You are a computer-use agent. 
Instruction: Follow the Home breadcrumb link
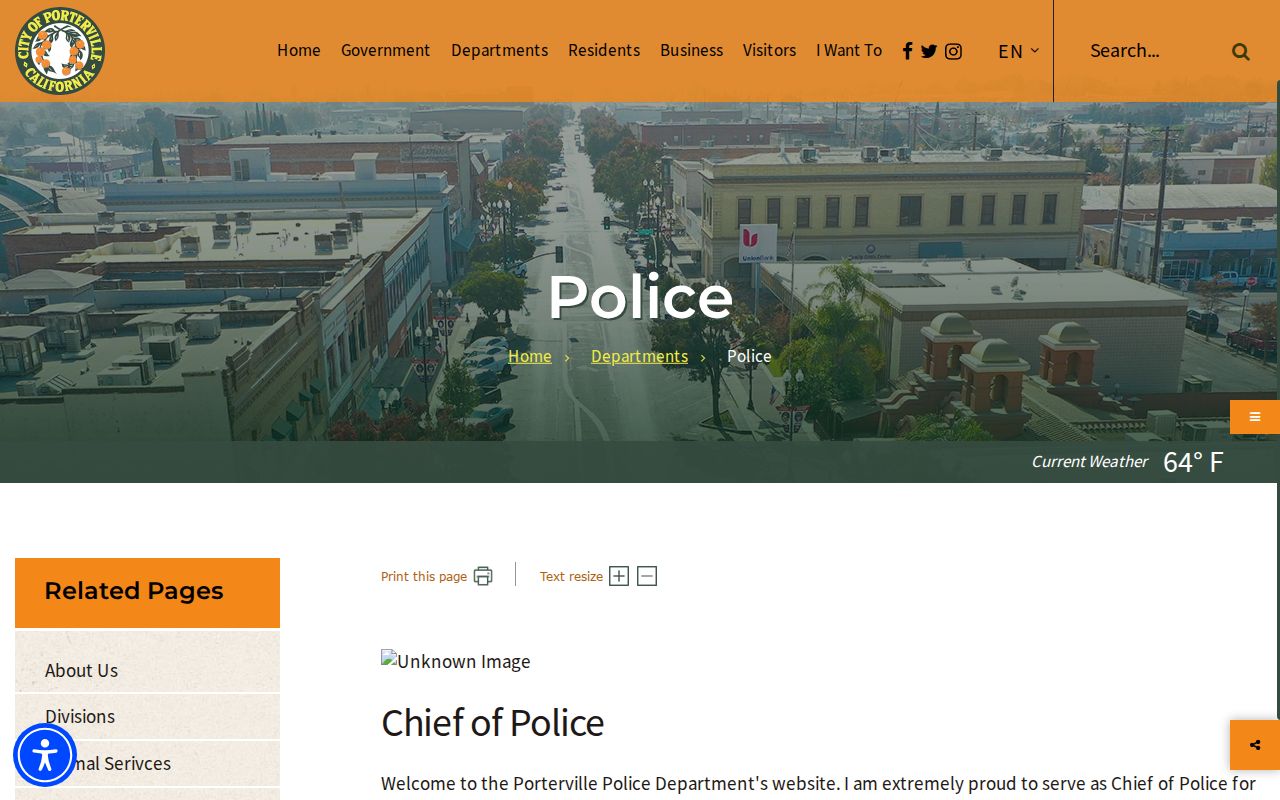(x=530, y=356)
